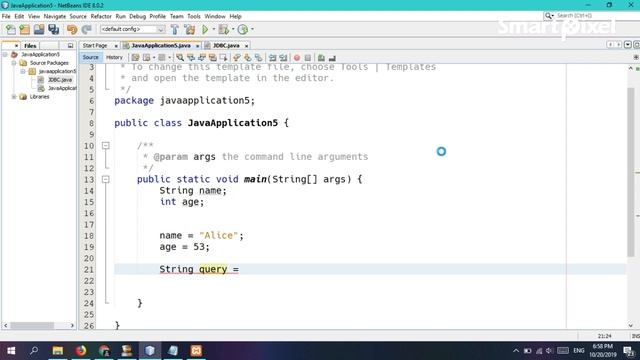
Task: Jump to last edit in editor toolbar
Action: [135, 58]
